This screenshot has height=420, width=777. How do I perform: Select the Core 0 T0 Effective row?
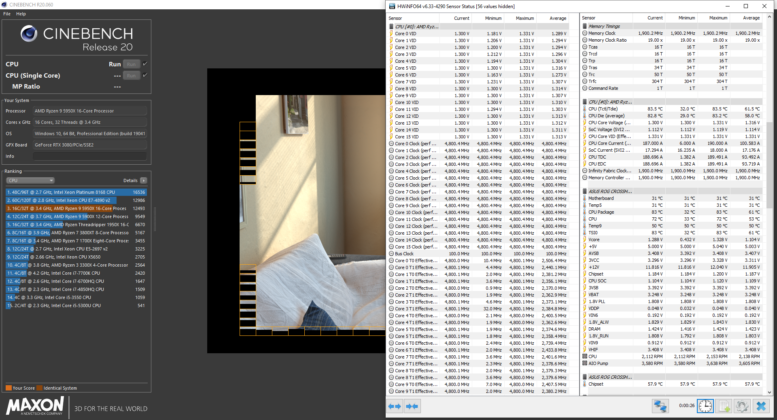pos(479,261)
